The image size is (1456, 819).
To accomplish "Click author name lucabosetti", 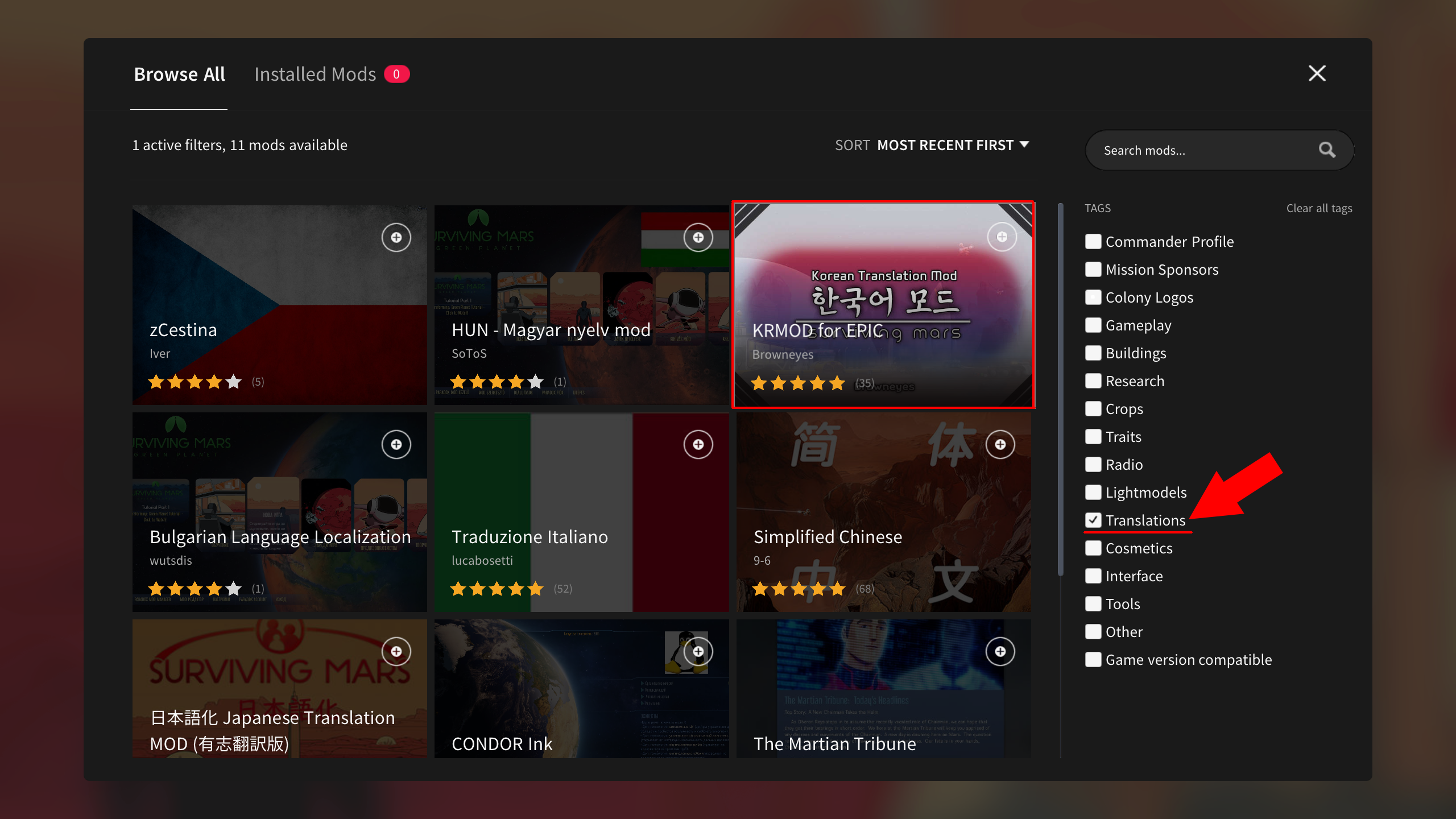I will click(482, 560).
